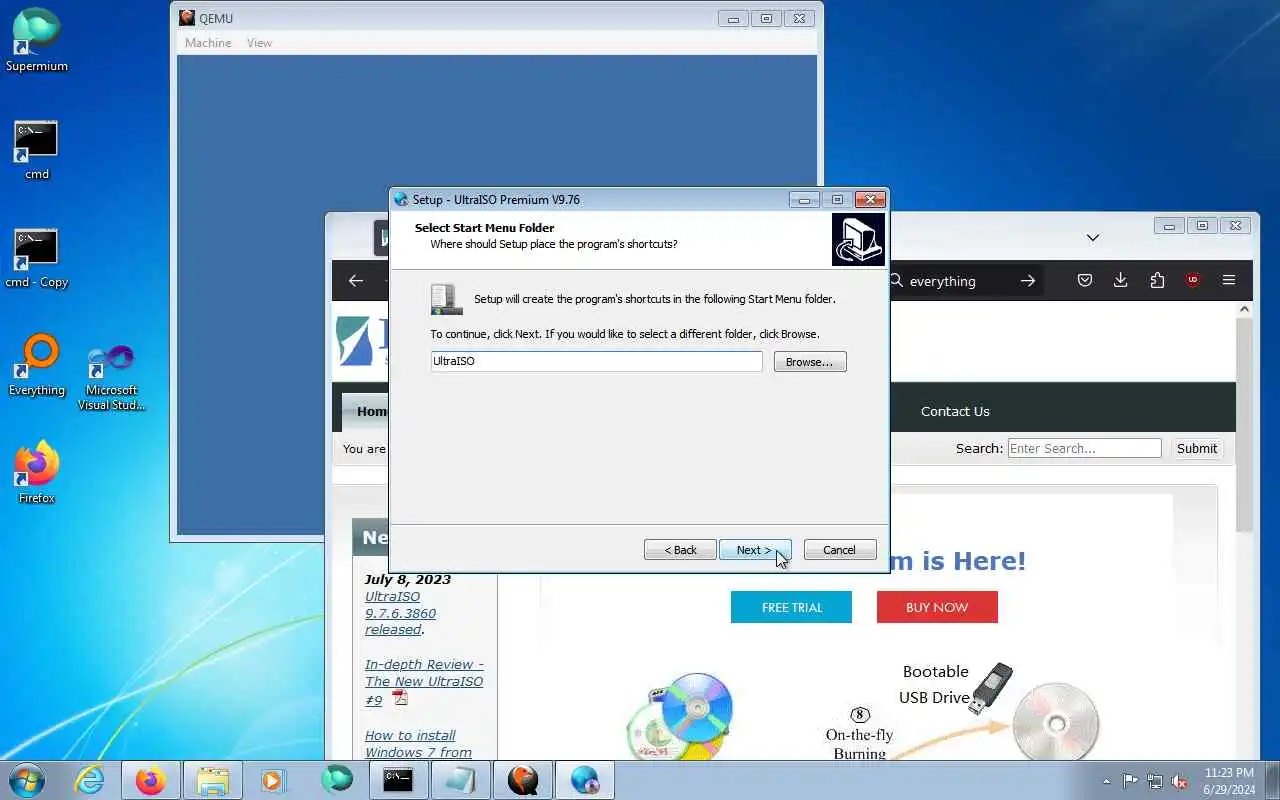Switch to Firefox in taskbar

point(151,780)
